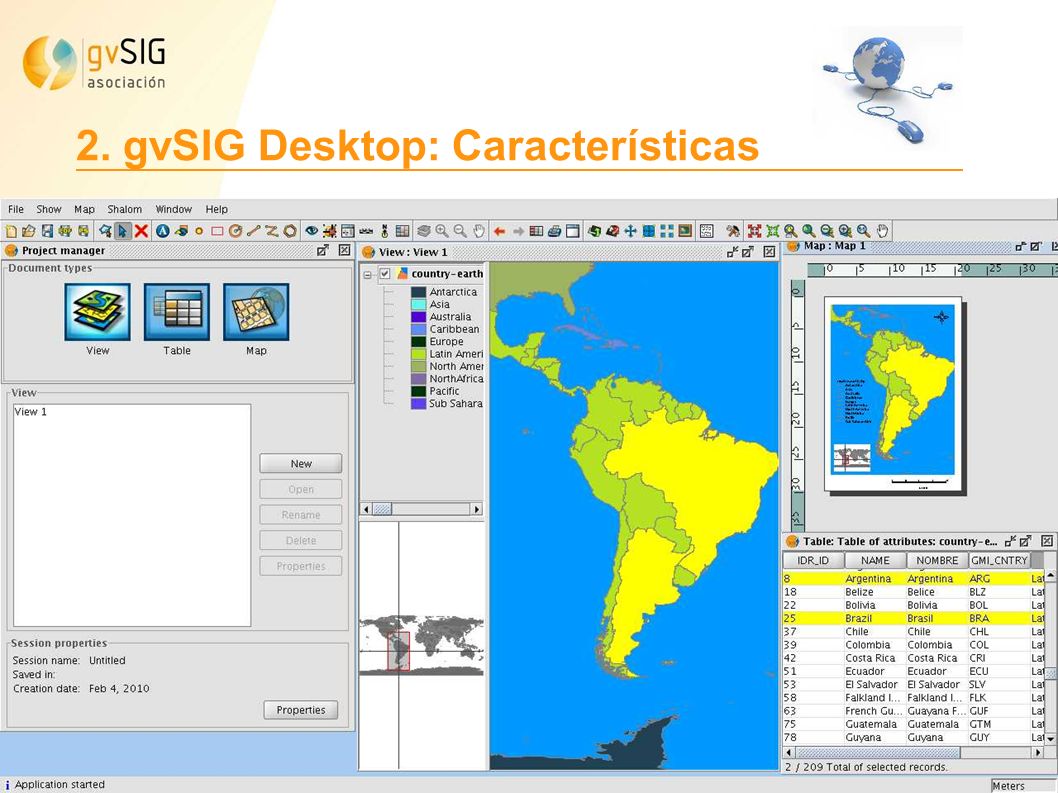Image resolution: width=1058 pixels, height=793 pixels.
Task: Click the down arrow of attribute table scrollbar
Action: pos(1051,739)
